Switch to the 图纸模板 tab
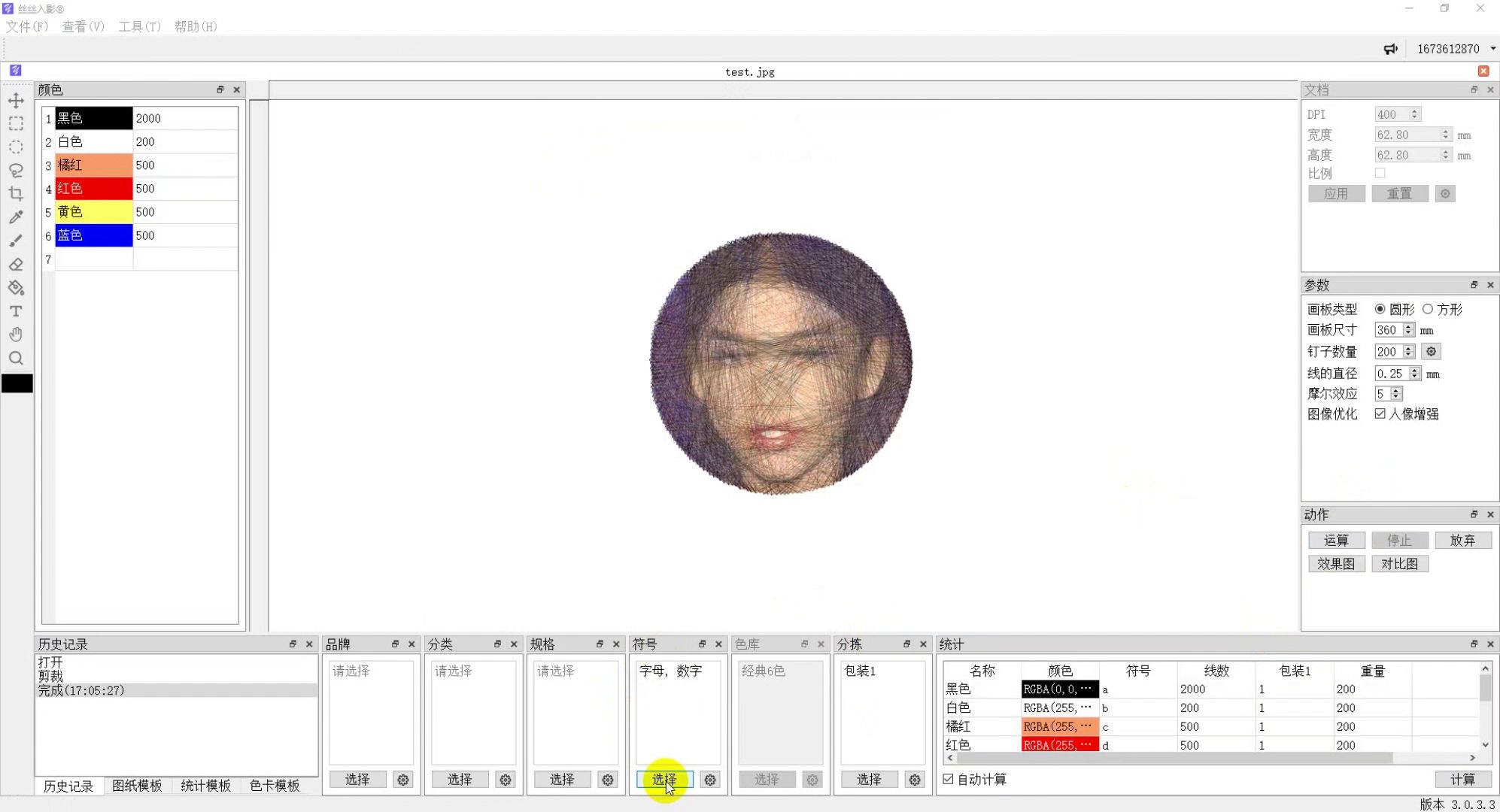1500x812 pixels. 137,786
